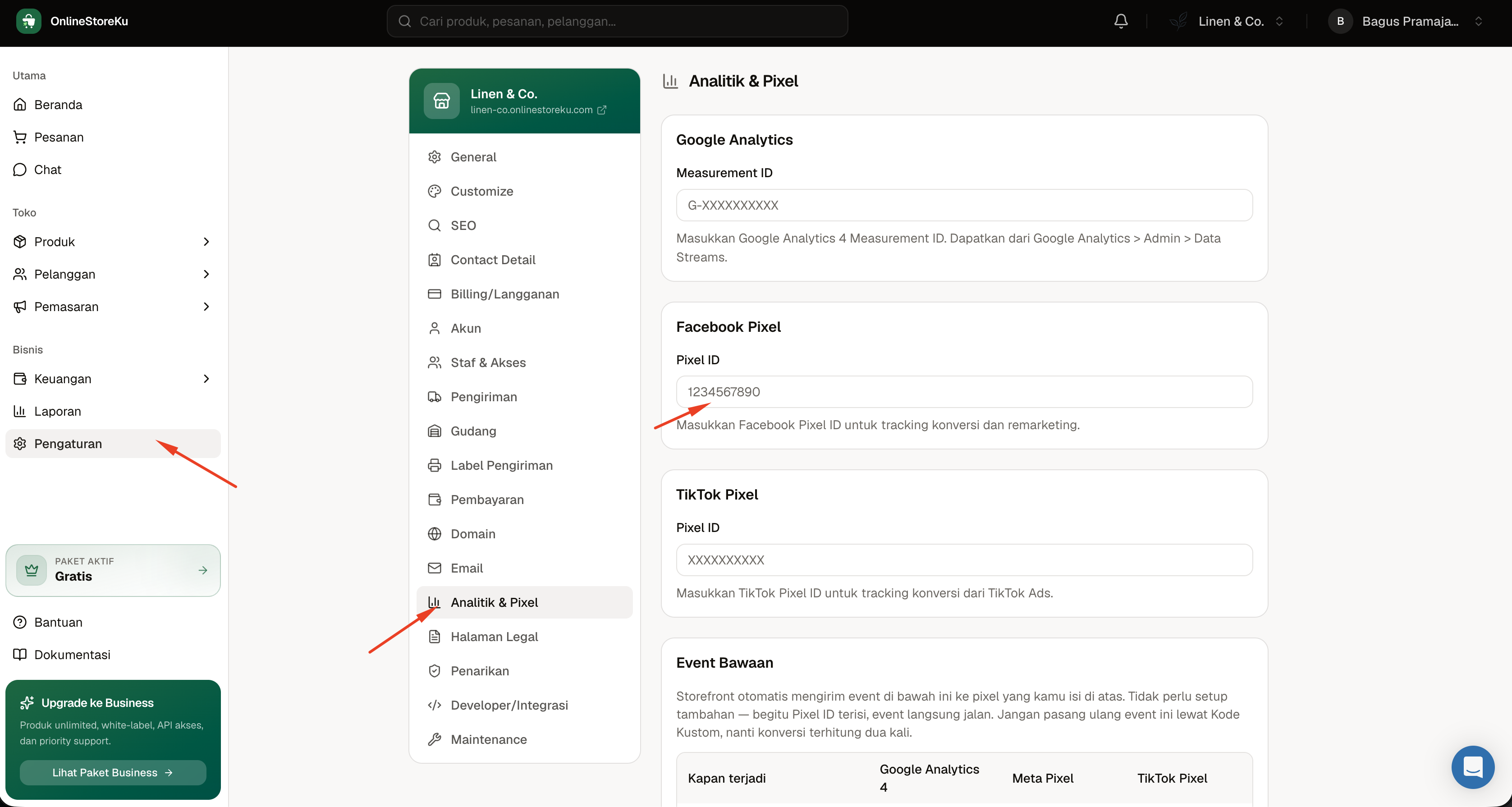Click the crown icon on Paket Aktif card
The width and height of the screenshot is (1512, 807).
pos(32,570)
